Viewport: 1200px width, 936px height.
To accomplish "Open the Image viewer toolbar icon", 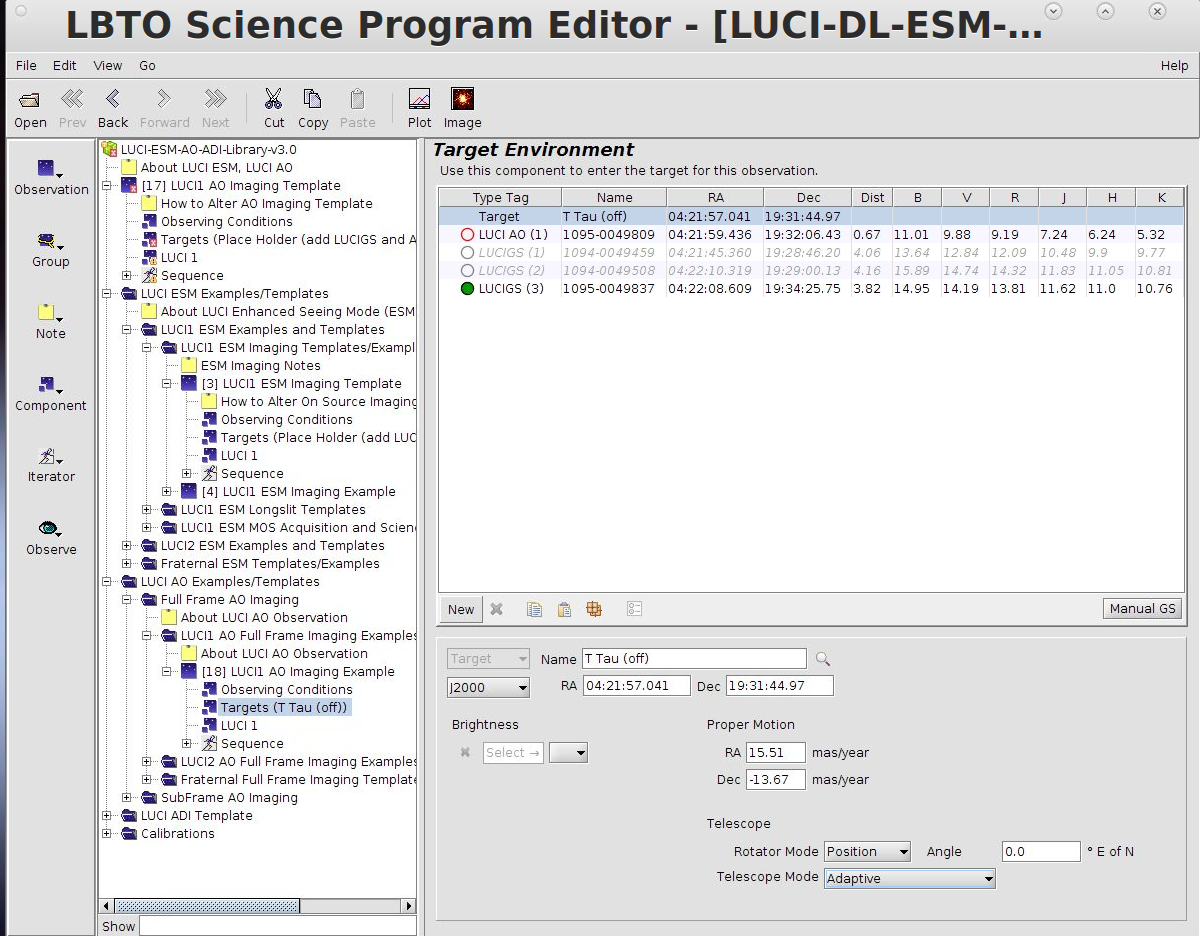I will coord(462,98).
